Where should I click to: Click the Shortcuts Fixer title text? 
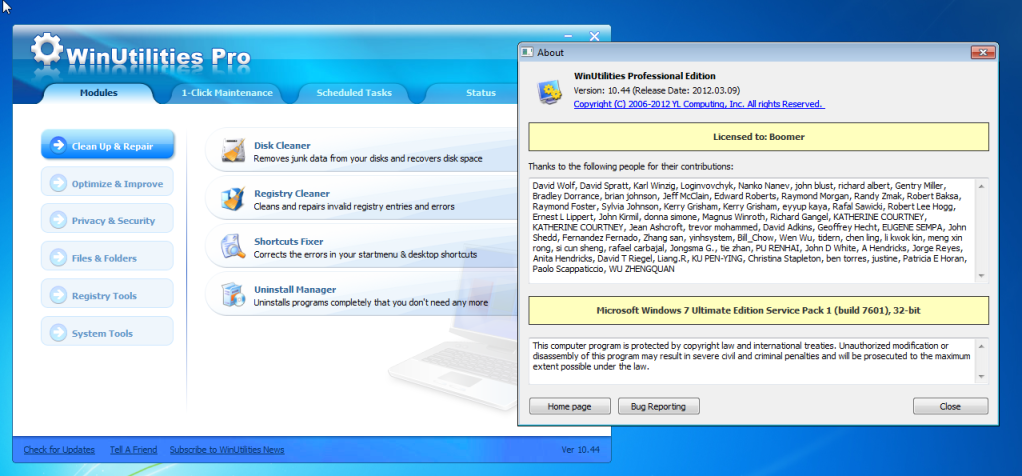point(289,241)
